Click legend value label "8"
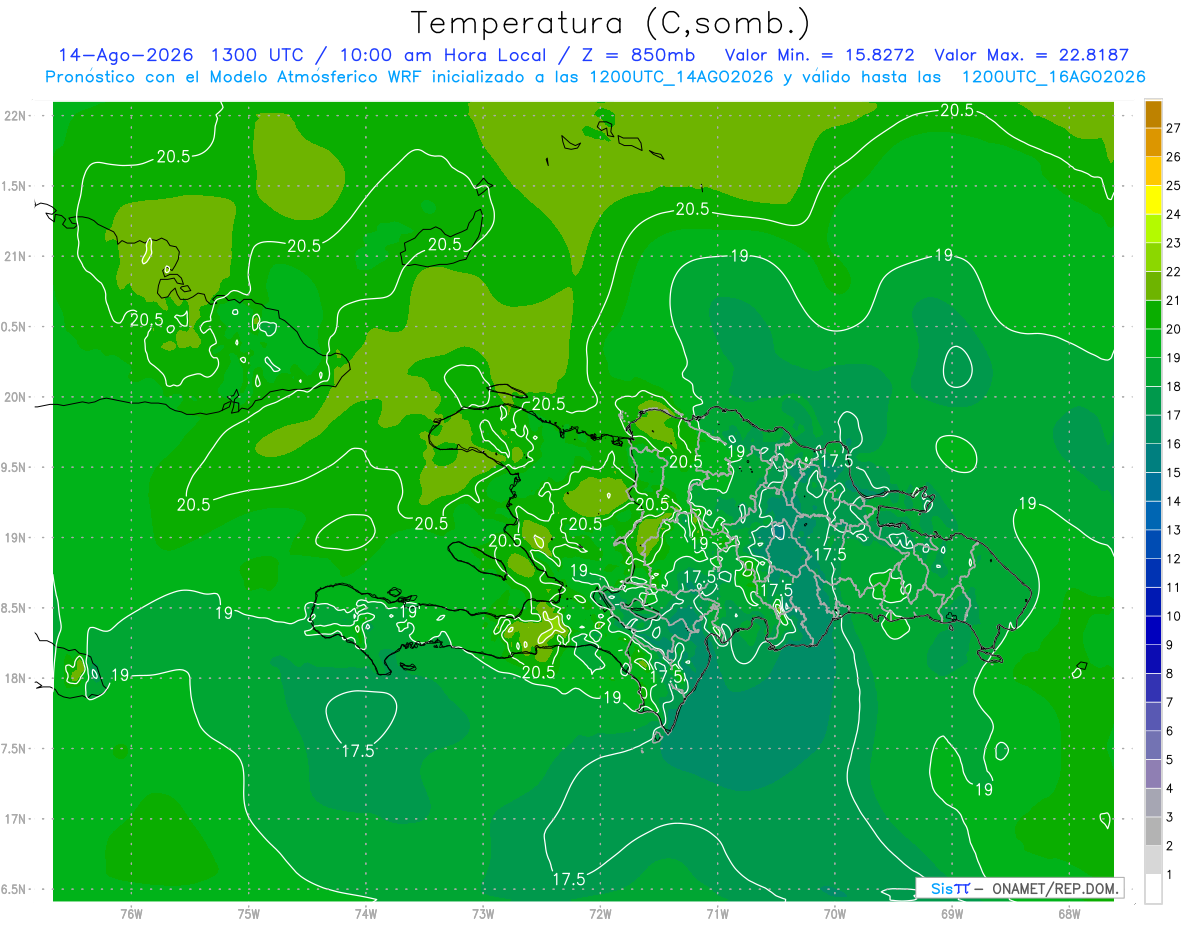Viewport: 1200px width, 927px height. point(1170,673)
